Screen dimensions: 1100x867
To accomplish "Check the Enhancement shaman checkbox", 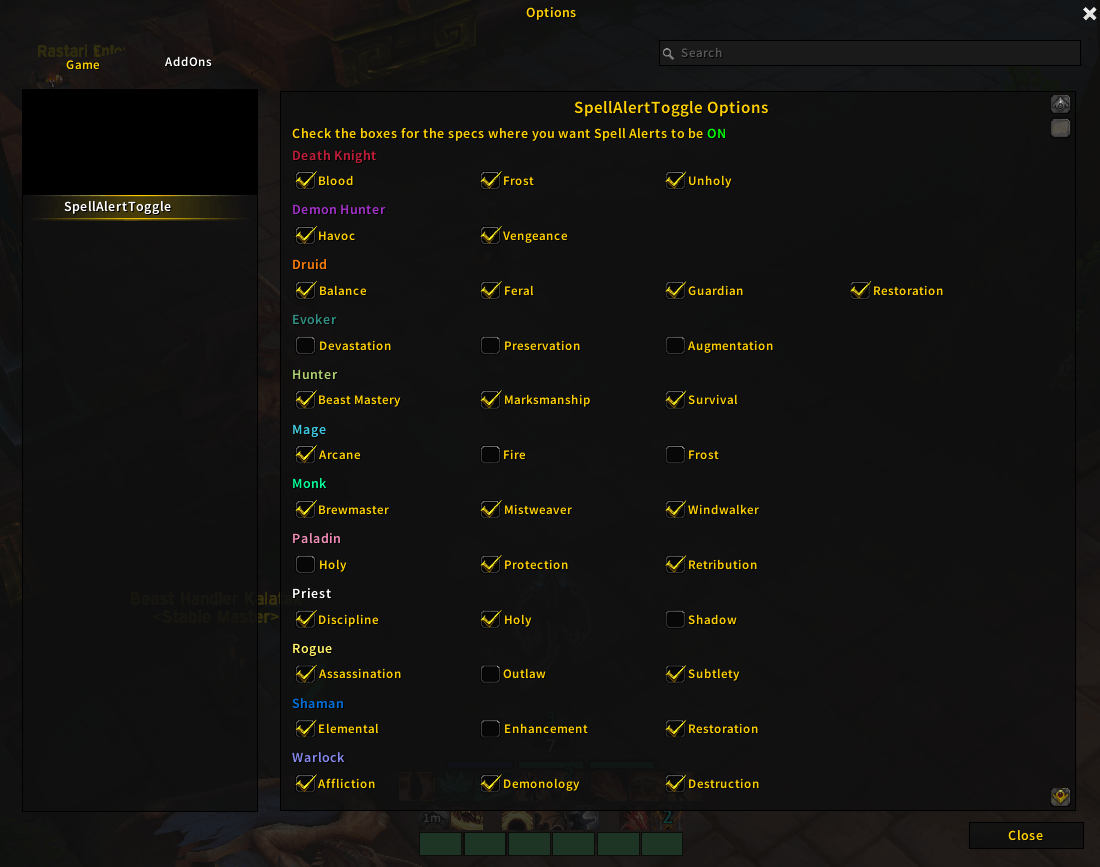I will (490, 728).
